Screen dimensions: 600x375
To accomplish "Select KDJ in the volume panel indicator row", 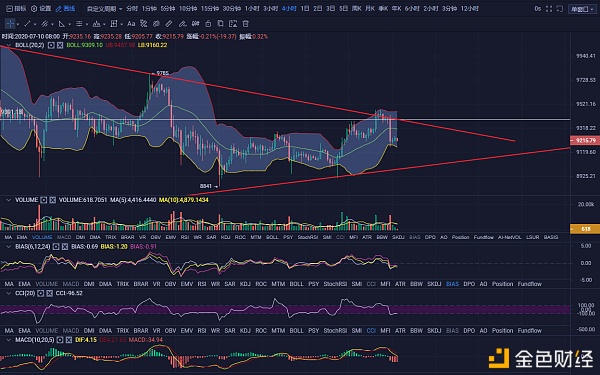I will (225, 237).
